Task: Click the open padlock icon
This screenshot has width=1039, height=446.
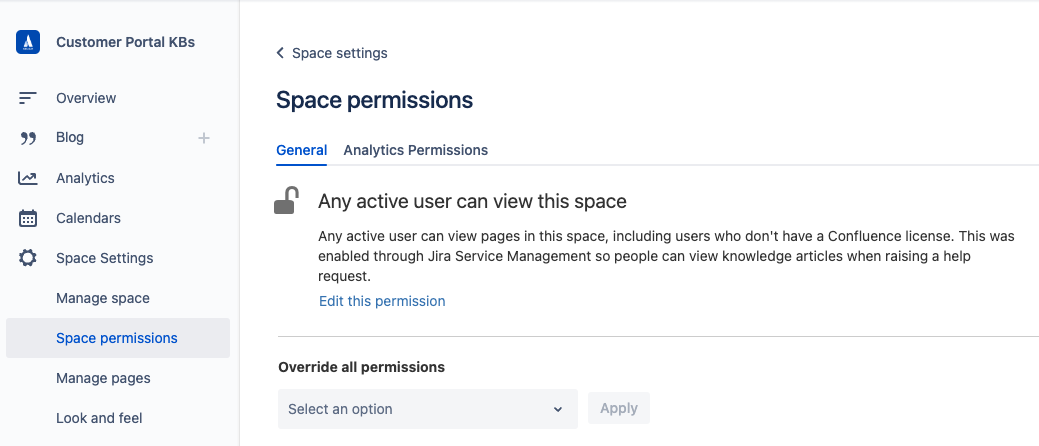Action: point(287,201)
